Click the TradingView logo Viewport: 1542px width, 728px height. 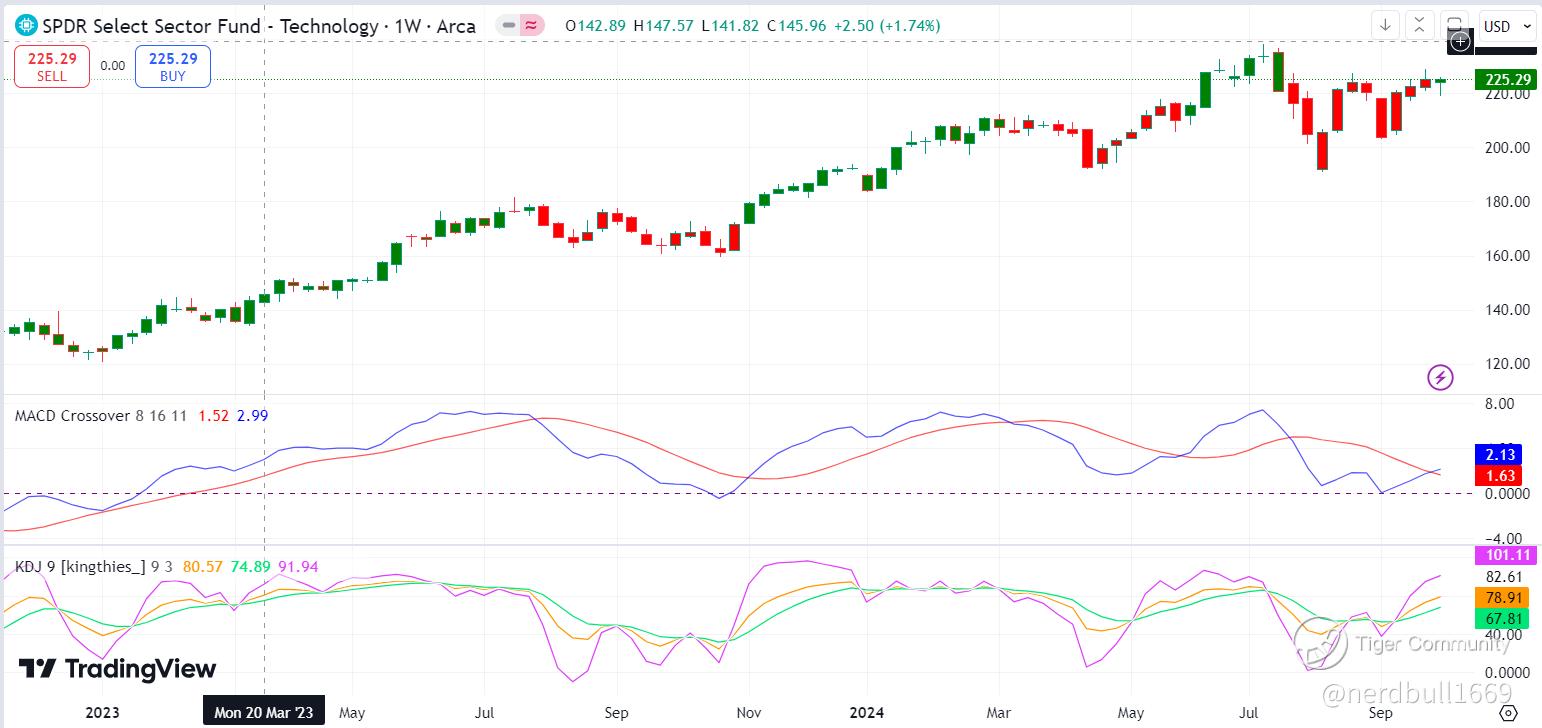[117, 669]
